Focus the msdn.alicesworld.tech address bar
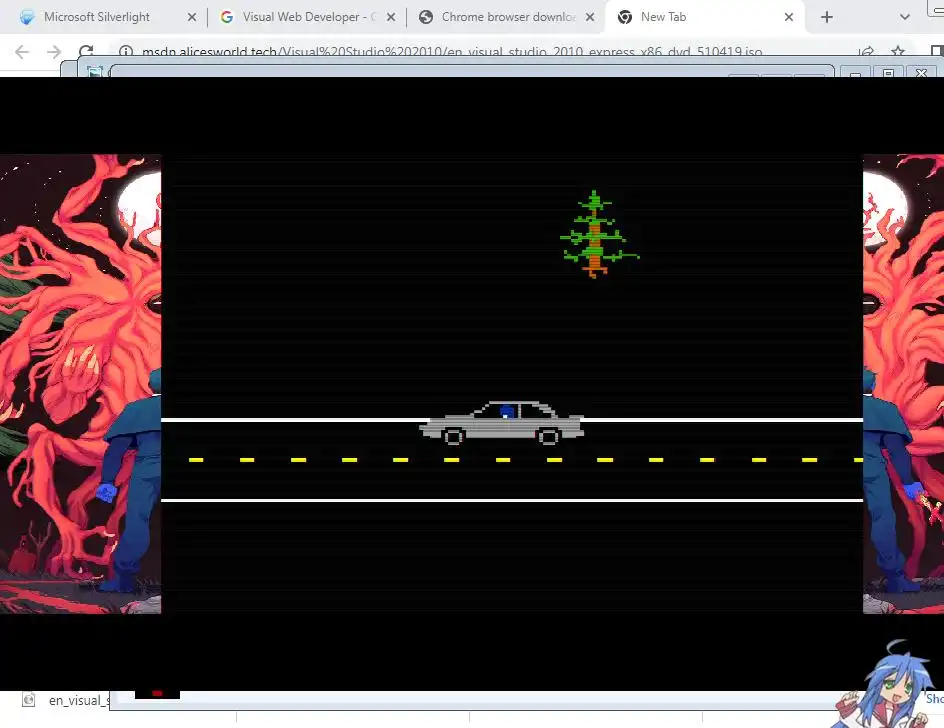Screen dimensions: 944x728 (x=452, y=52)
